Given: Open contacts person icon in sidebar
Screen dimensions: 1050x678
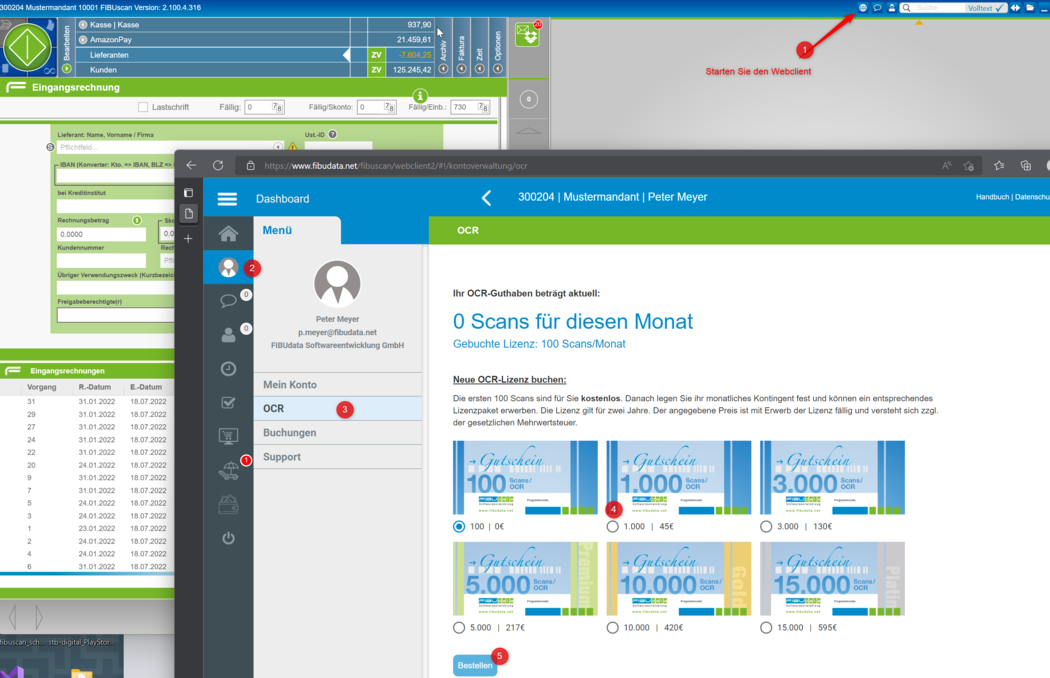Looking at the screenshot, I should coord(228,335).
